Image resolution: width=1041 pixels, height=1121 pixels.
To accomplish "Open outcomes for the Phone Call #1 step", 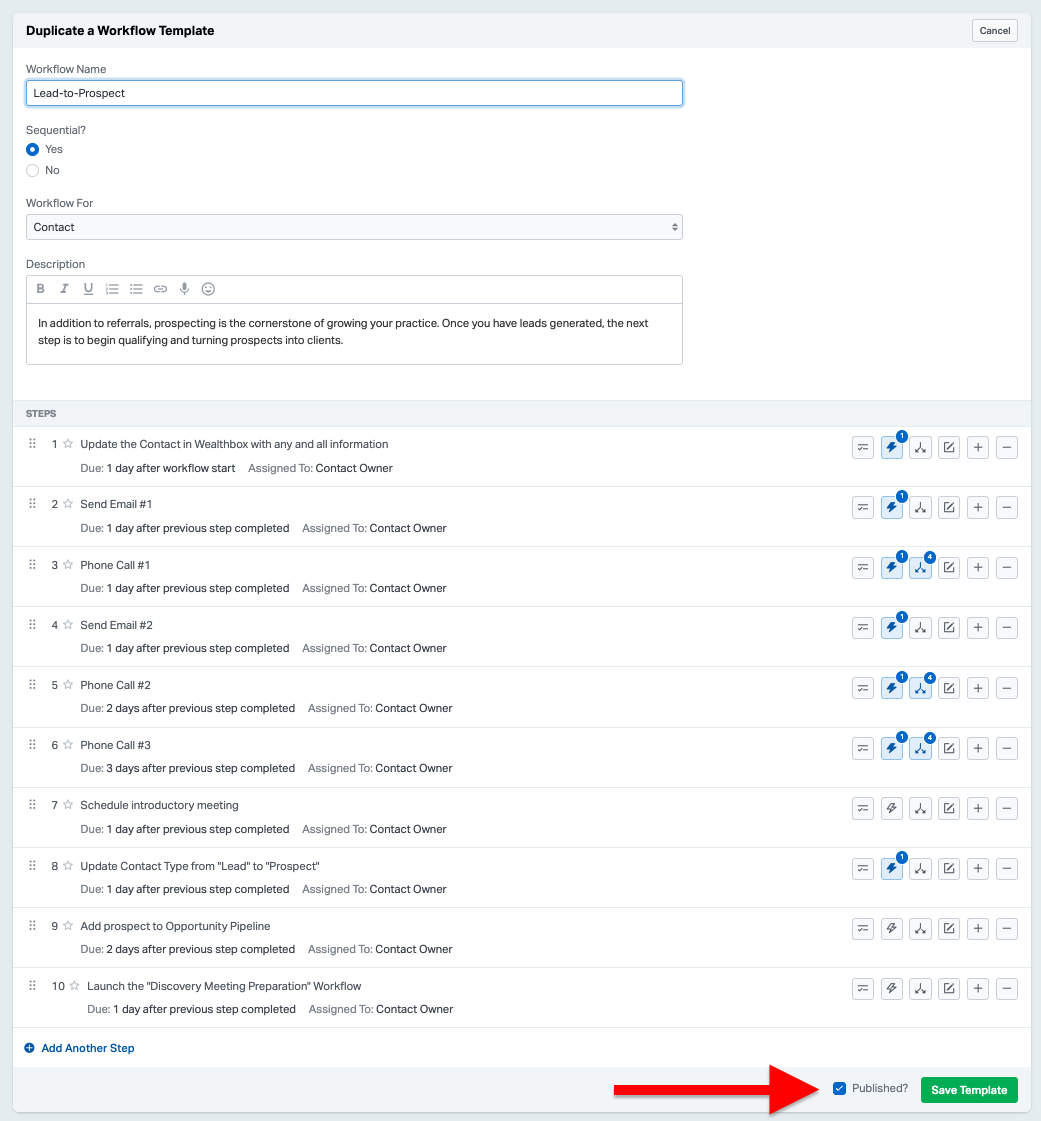I will pos(920,568).
